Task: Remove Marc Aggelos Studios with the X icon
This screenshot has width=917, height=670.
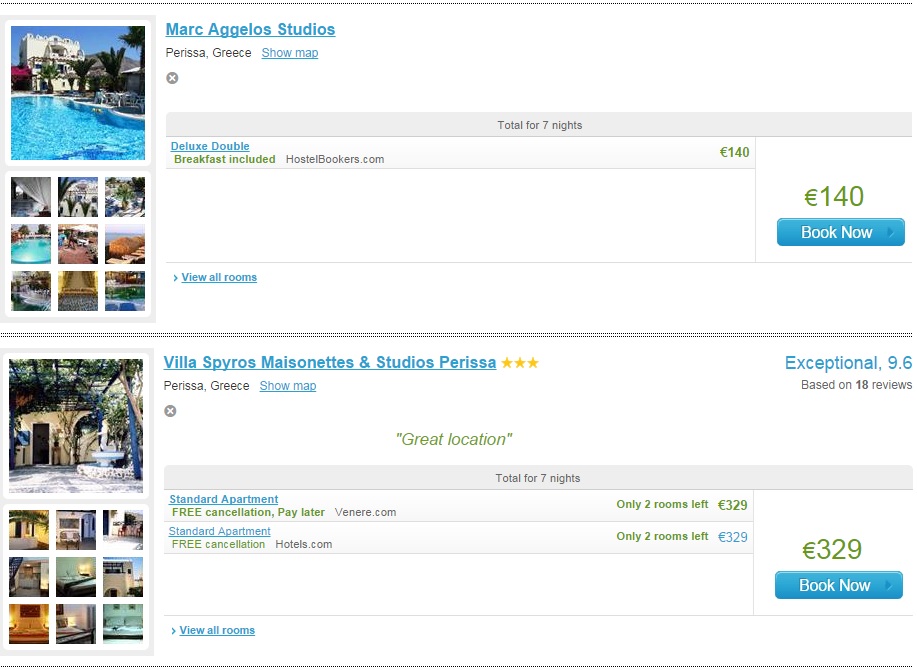Action: 172,78
